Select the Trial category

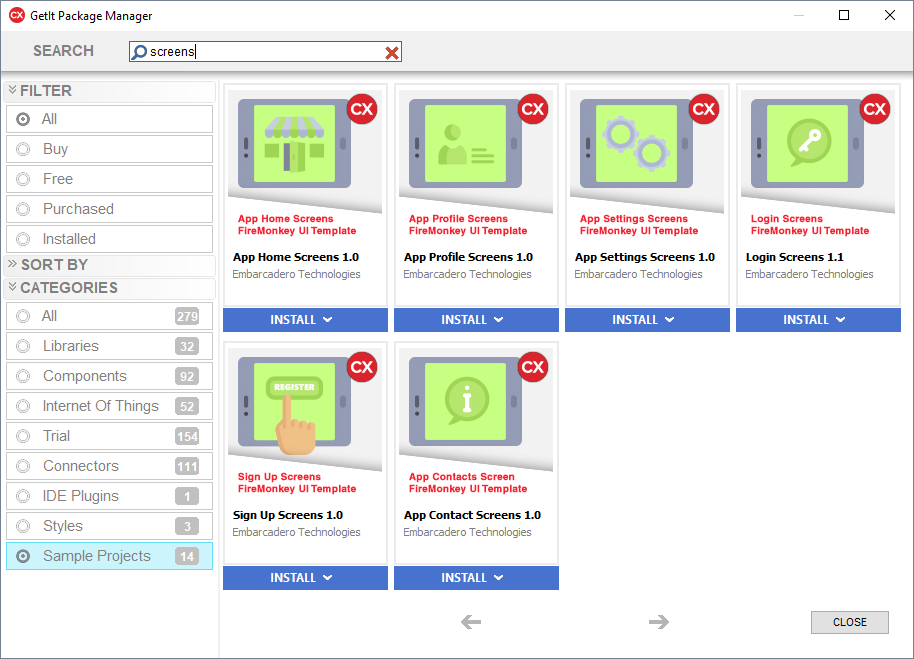(110, 436)
